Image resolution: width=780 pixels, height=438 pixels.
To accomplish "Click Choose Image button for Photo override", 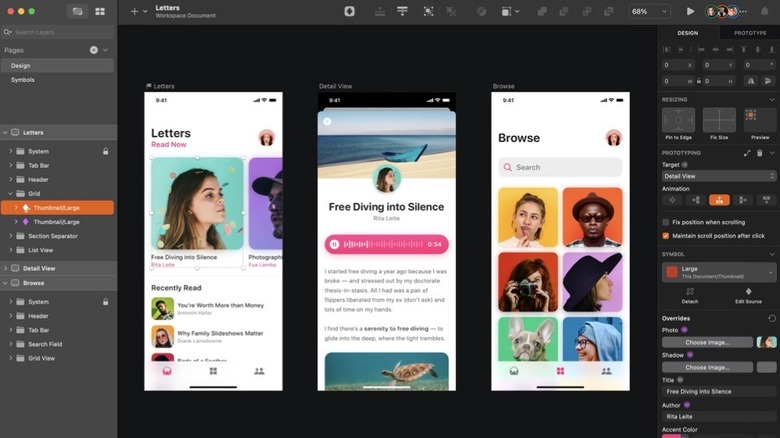I will click(707, 342).
